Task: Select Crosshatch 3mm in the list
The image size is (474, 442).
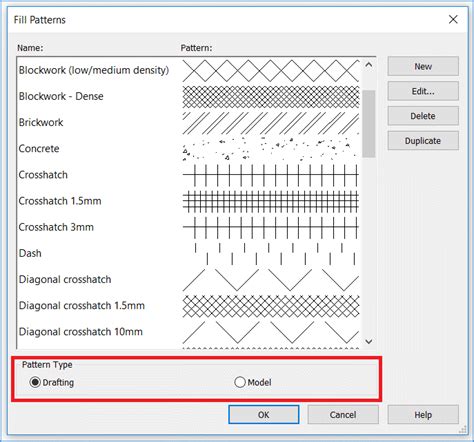Action: click(x=56, y=227)
